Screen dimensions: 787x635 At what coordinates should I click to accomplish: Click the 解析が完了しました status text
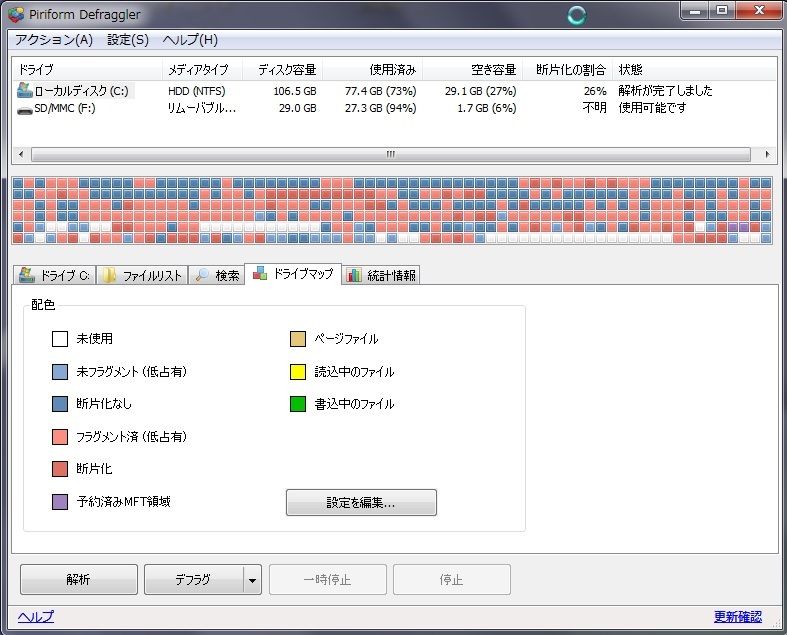coord(665,91)
